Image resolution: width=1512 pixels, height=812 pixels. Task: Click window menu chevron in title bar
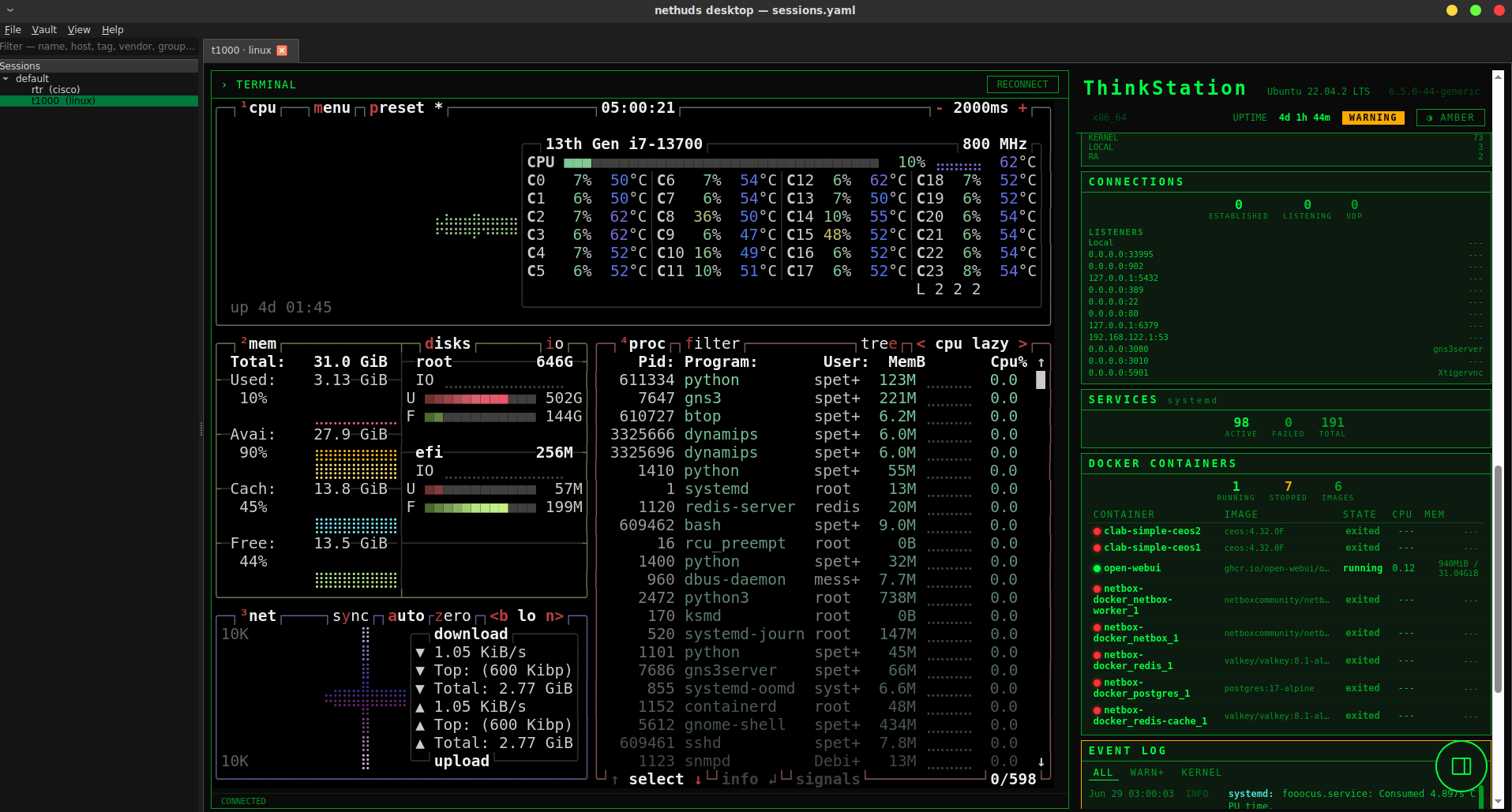(10, 10)
